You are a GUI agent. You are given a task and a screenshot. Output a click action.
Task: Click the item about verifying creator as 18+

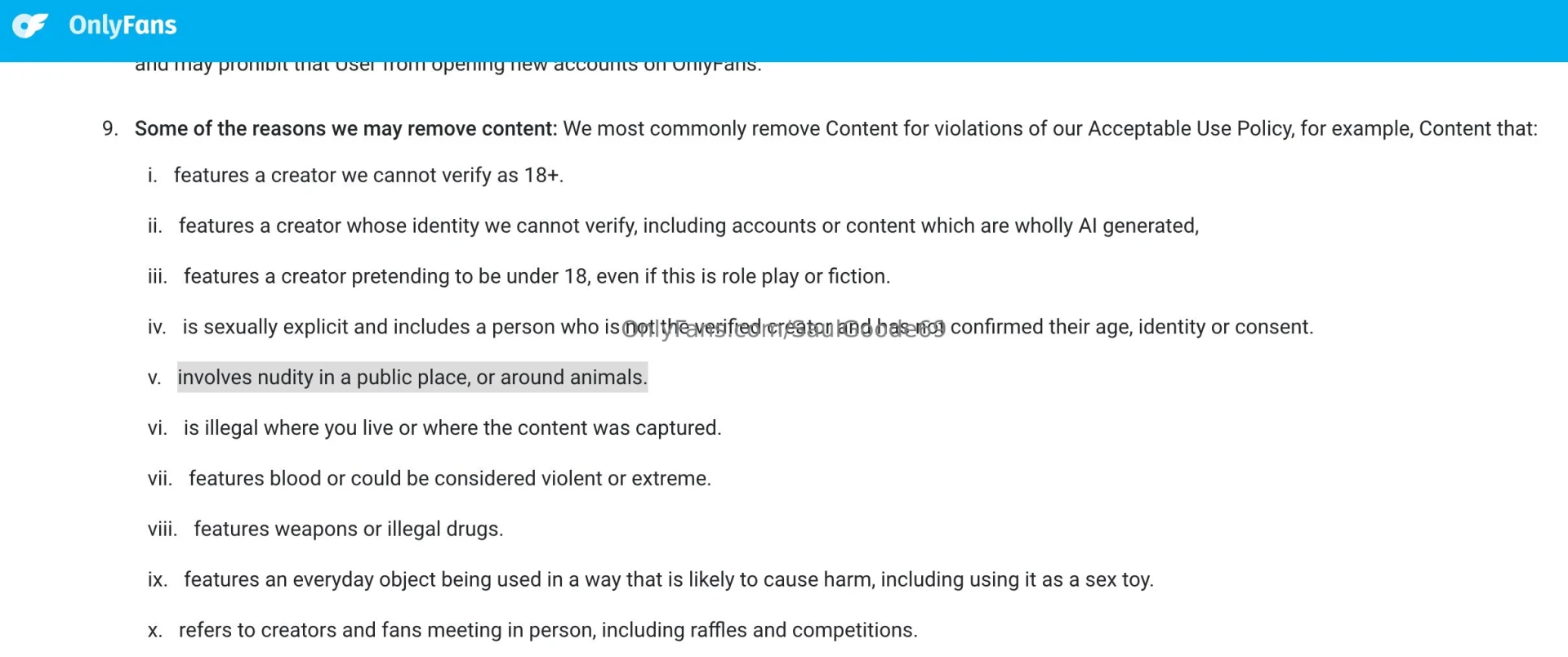(368, 176)
